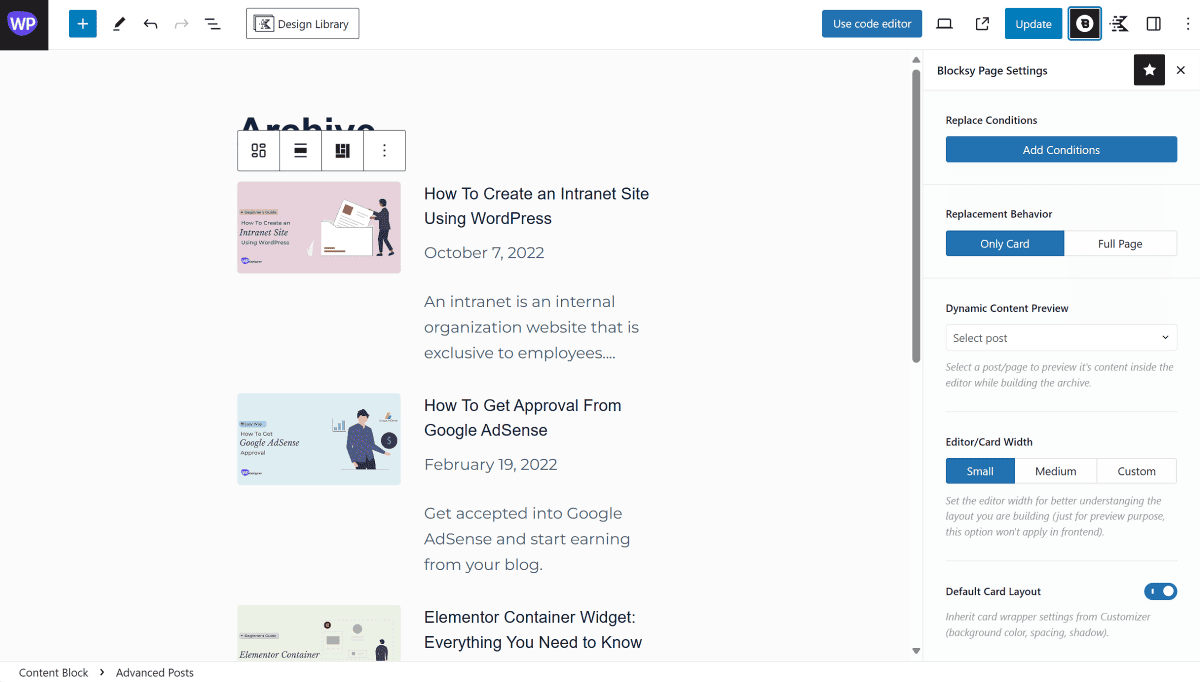Viewport: 1200px width, 682px height.
Task: Click the Update button
Action: 1033,24
